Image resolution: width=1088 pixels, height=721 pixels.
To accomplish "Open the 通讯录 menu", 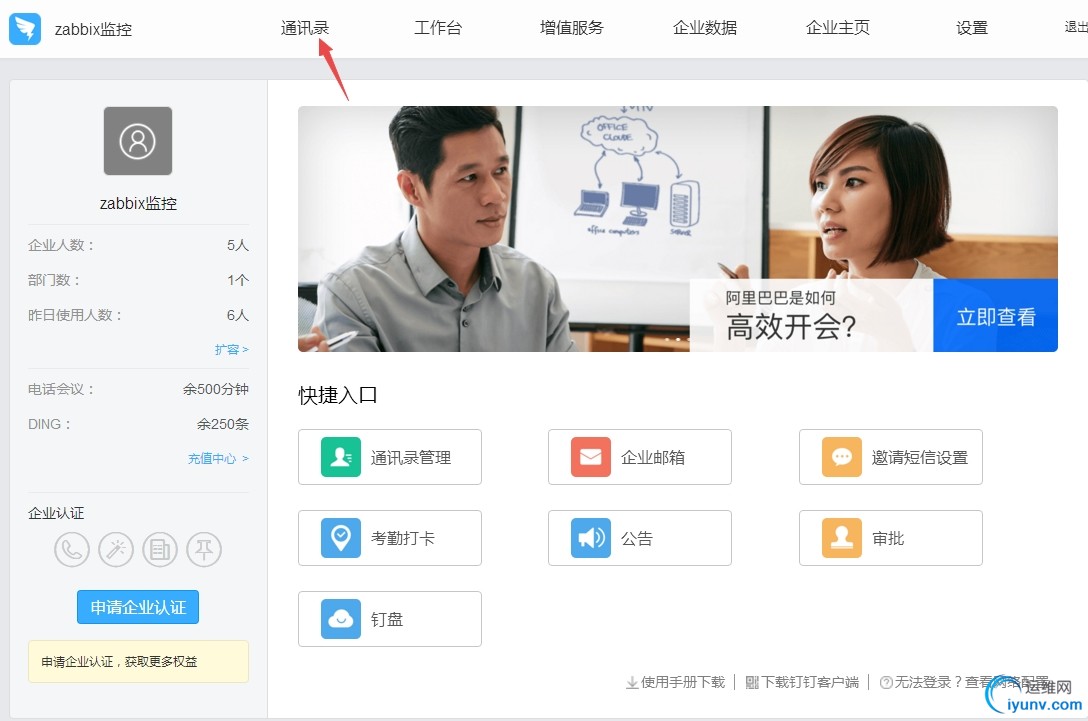I will (305, 28).
